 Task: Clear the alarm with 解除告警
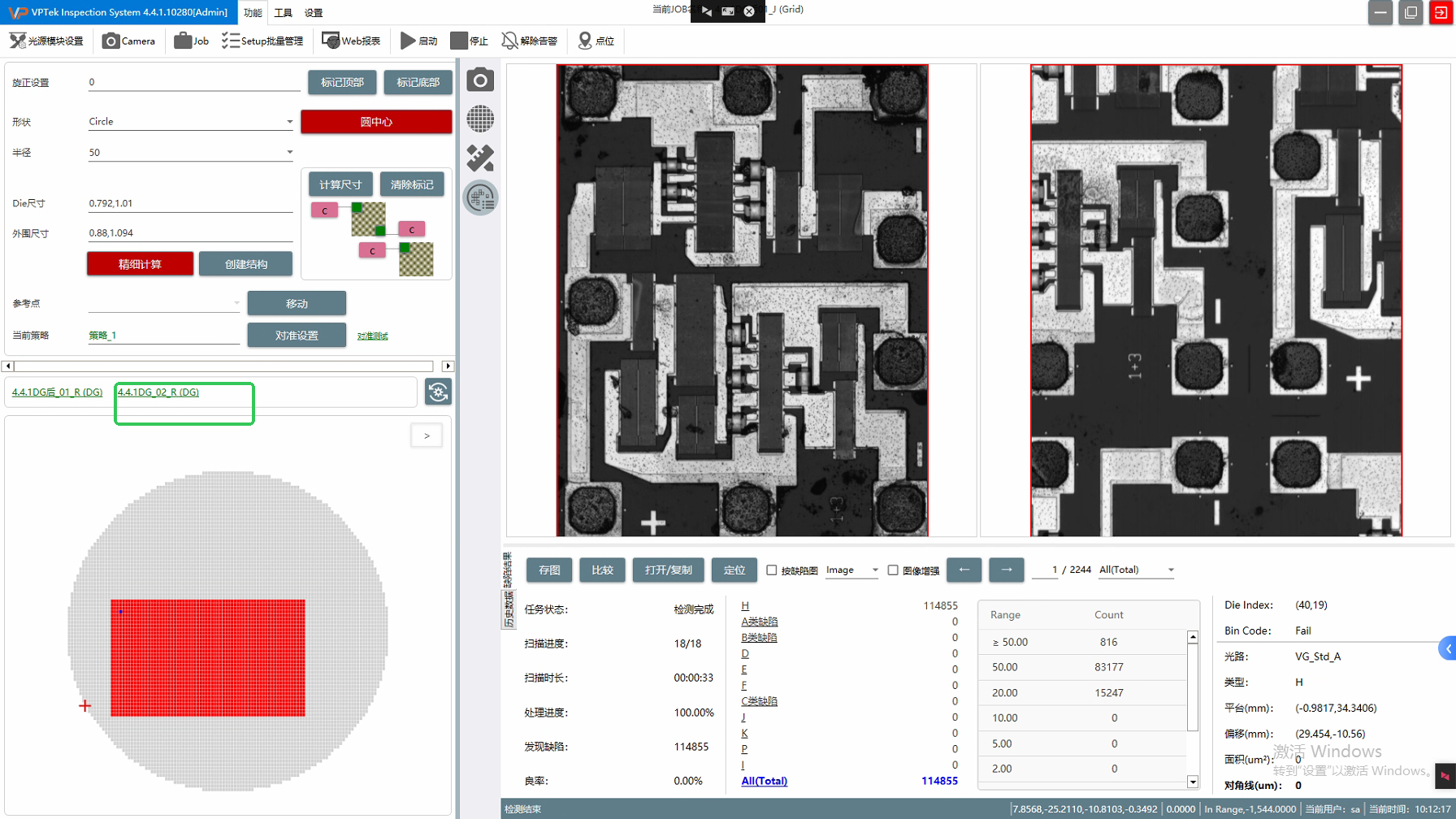coord(530,41)
